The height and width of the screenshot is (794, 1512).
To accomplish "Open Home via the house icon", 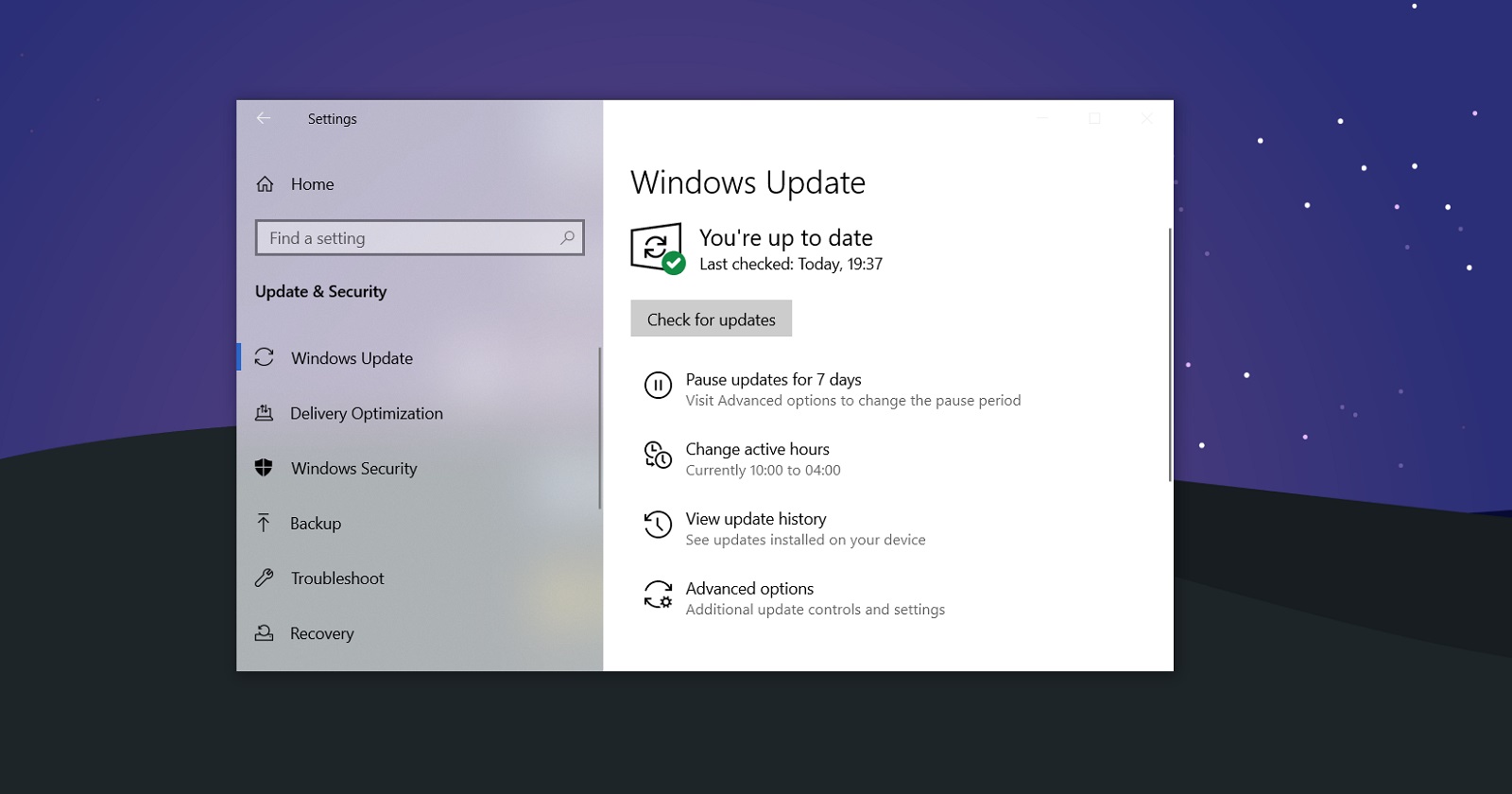I will click(266, 184).
